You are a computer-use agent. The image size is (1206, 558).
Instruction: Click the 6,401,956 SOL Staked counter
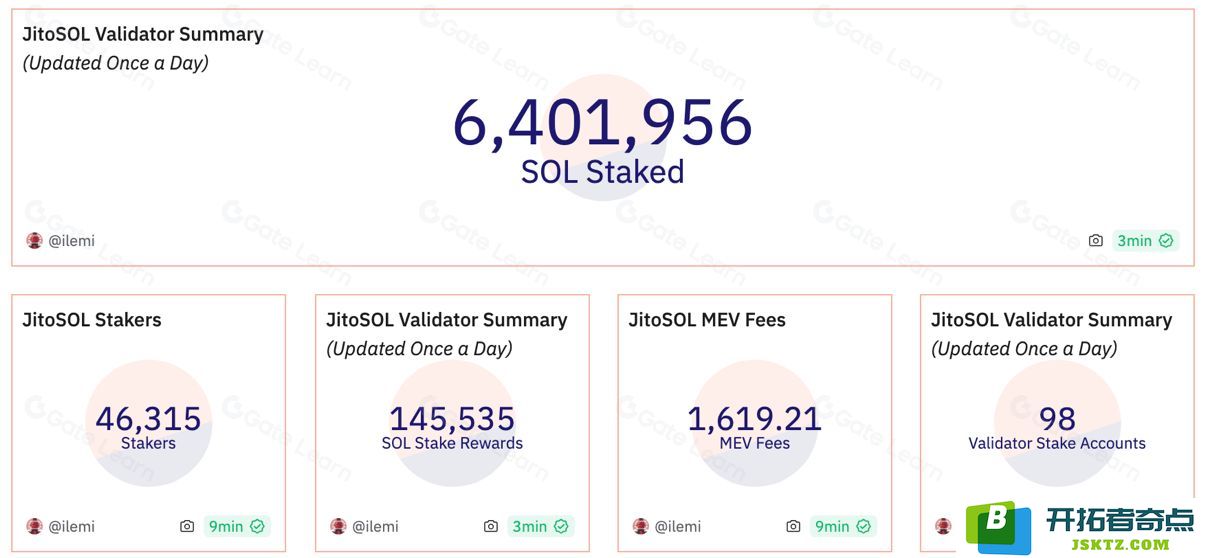click(602, 124)
